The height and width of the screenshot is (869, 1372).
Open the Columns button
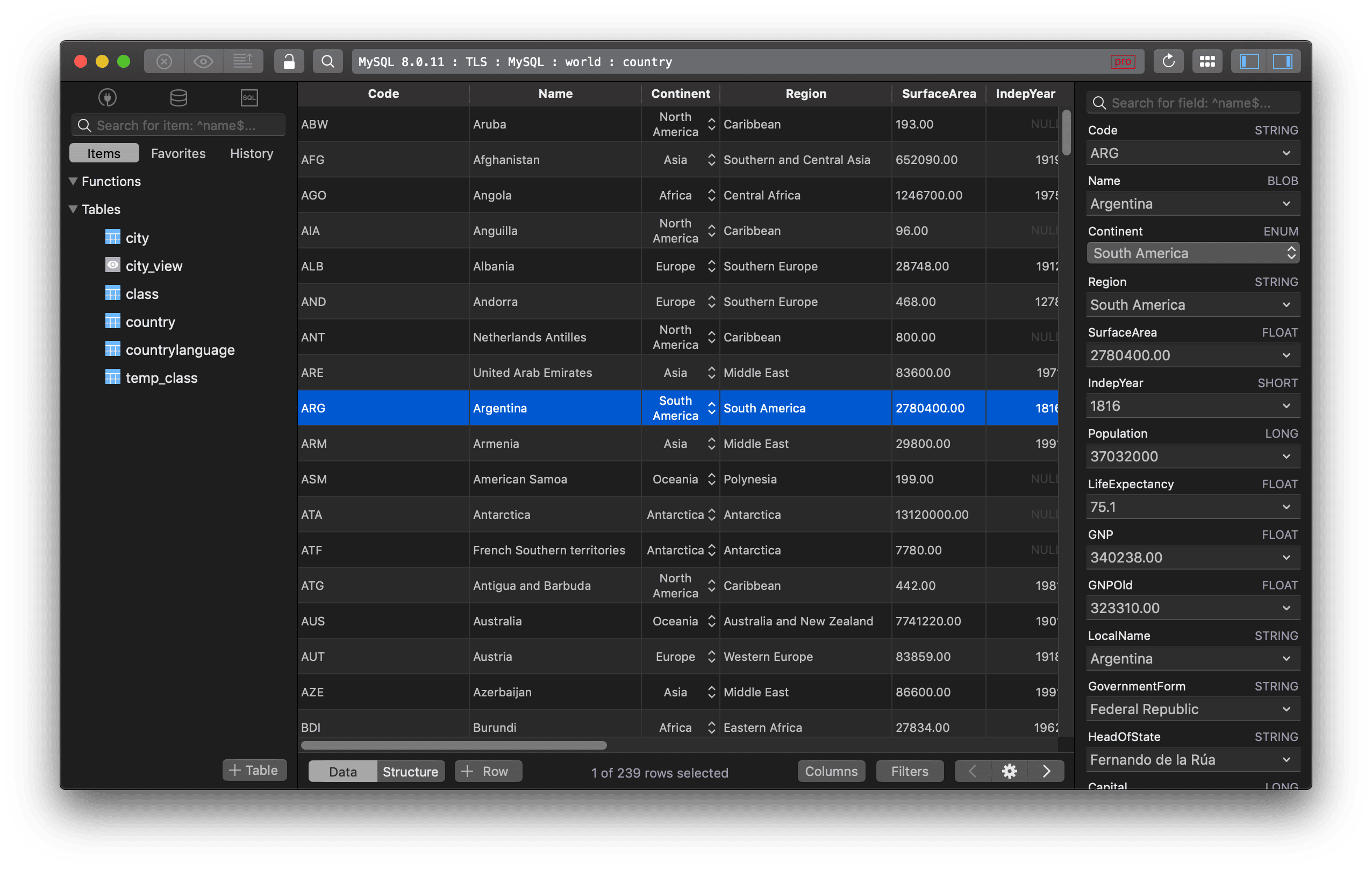(831, 771)
